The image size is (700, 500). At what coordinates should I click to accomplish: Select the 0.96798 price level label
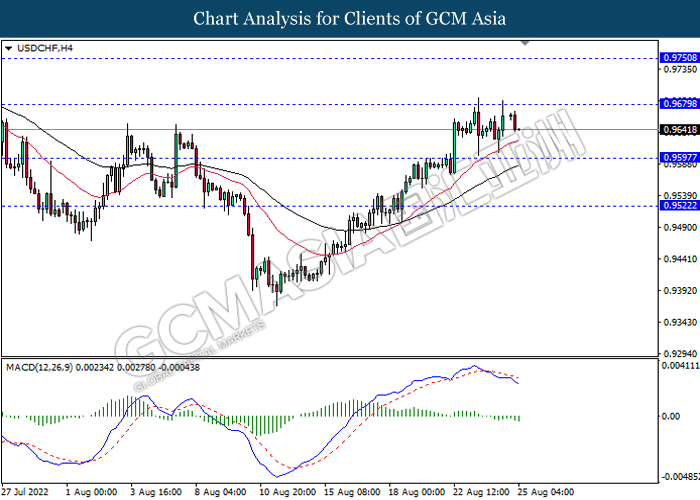click(679, 104)
